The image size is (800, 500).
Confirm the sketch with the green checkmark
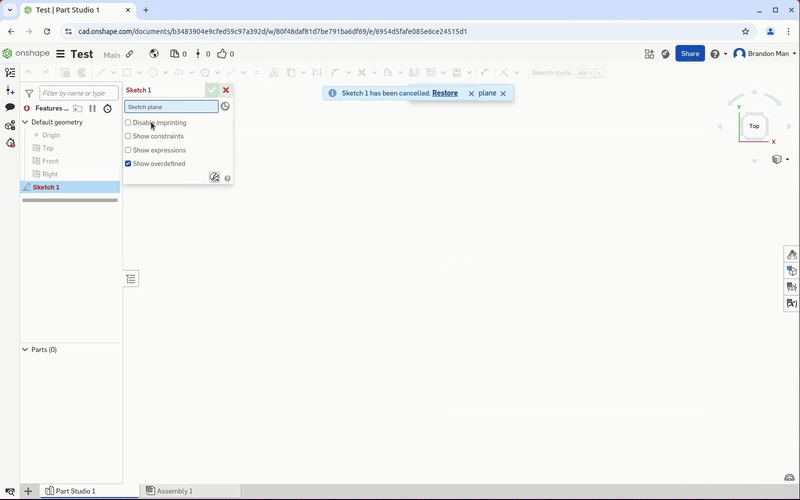[212, 90]
